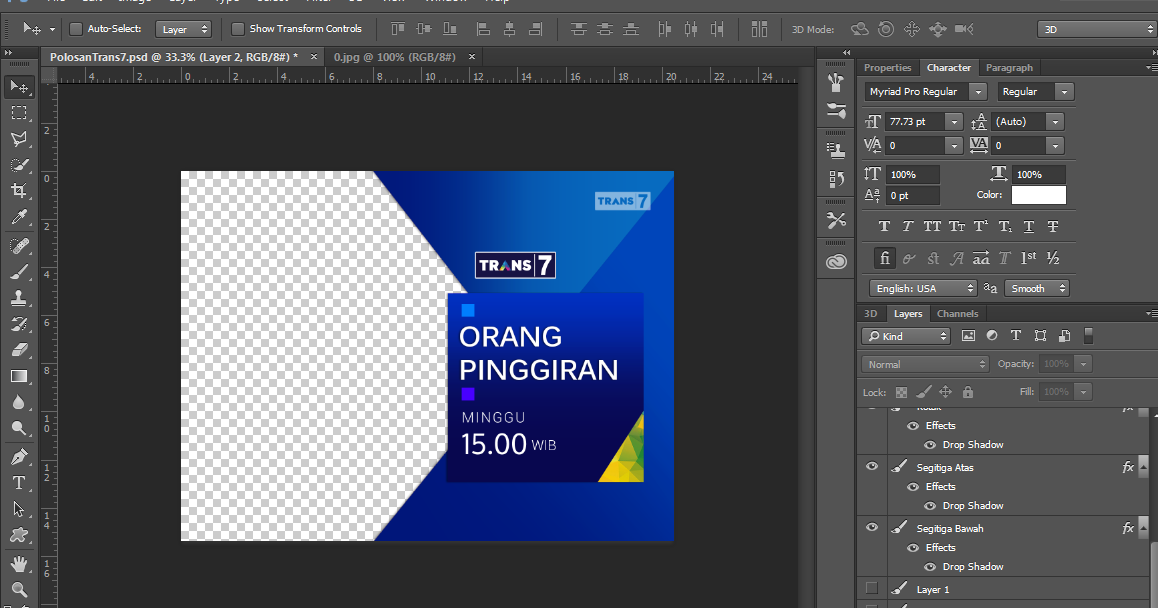
Task: Toggle standard ligatures fi button
Action: tap(884, 258)
